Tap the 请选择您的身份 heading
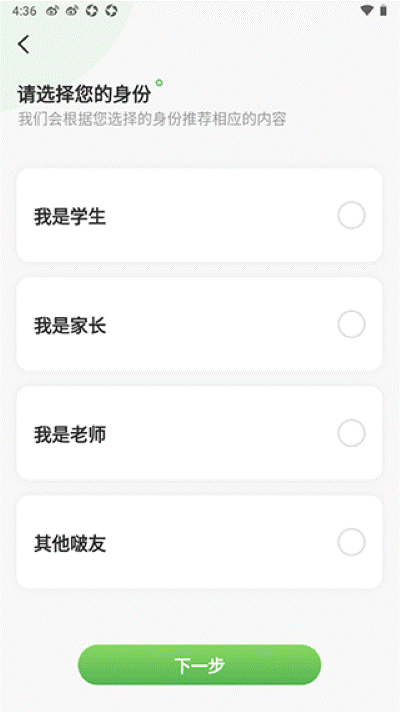Image resolution: width=400 pixels, height=712 pixels. (x=84, y=94)
